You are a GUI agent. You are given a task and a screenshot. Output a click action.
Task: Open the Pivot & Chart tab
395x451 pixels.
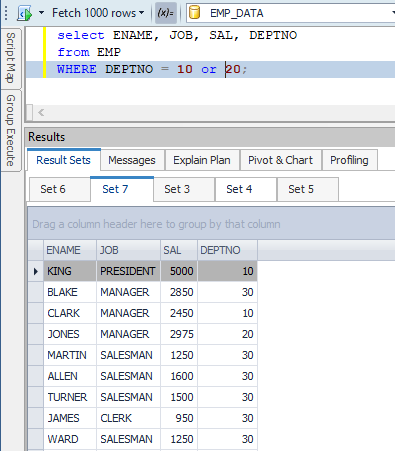click(x=281, y=160)
